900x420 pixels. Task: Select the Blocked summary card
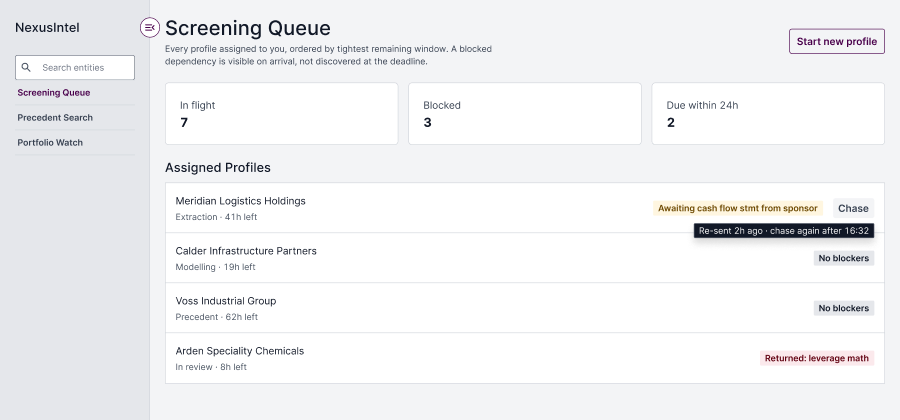point(525,114)
